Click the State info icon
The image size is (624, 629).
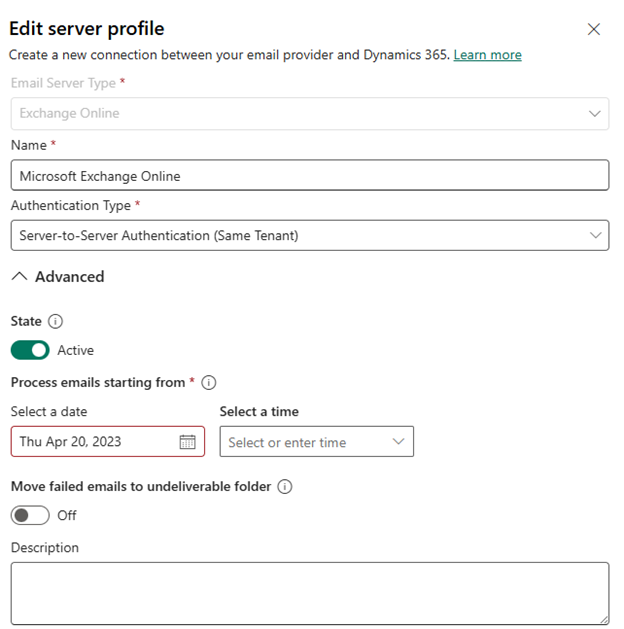coord(56,322)
